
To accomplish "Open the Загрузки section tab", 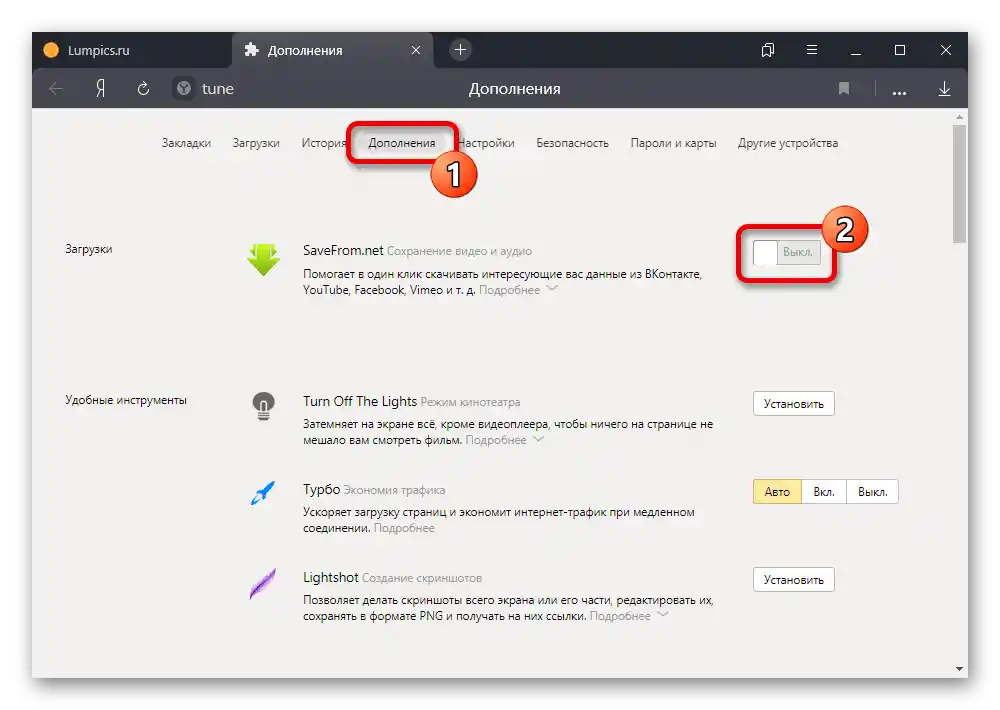I will click(256, 143).
